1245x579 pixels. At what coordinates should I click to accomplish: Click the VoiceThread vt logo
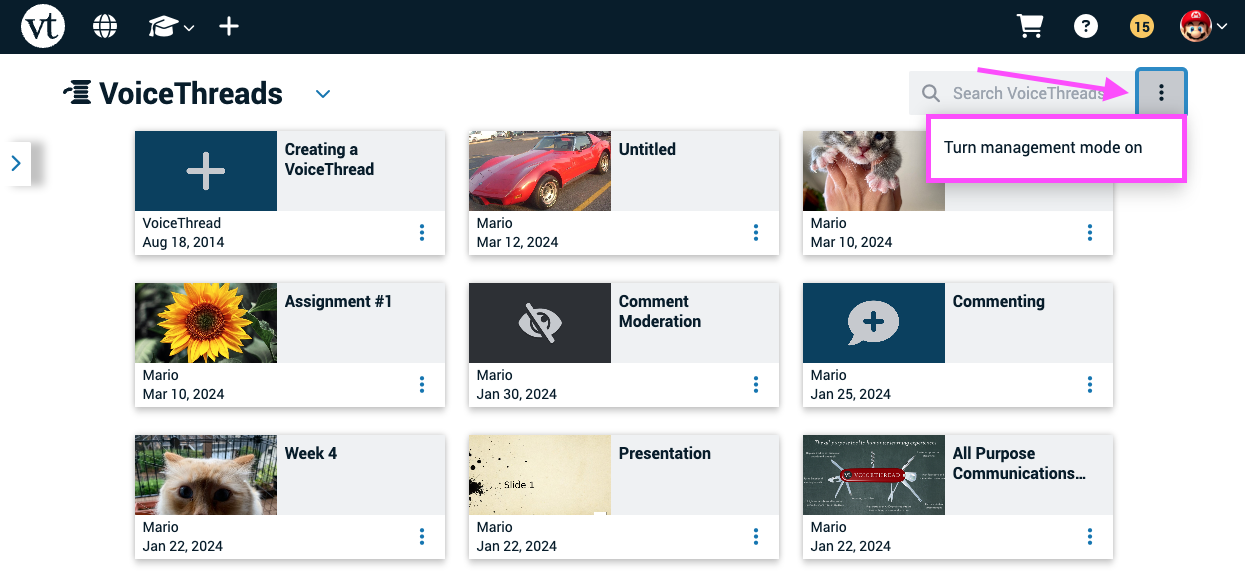click(43, 26)
